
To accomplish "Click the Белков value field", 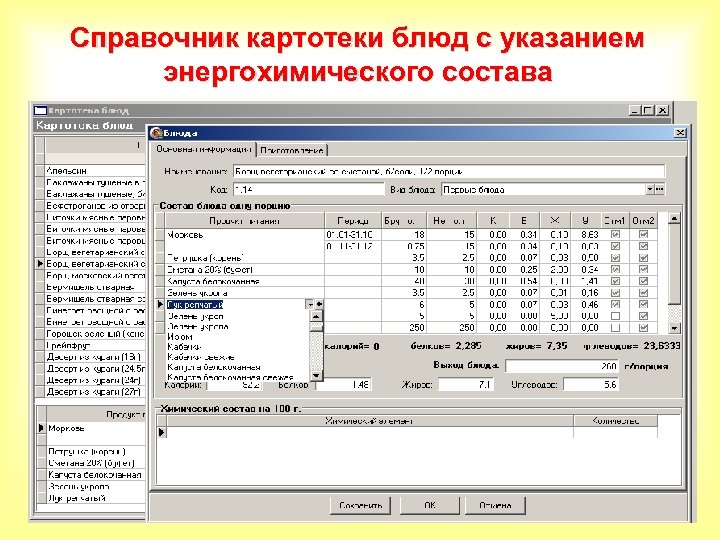I will point(343,384).
